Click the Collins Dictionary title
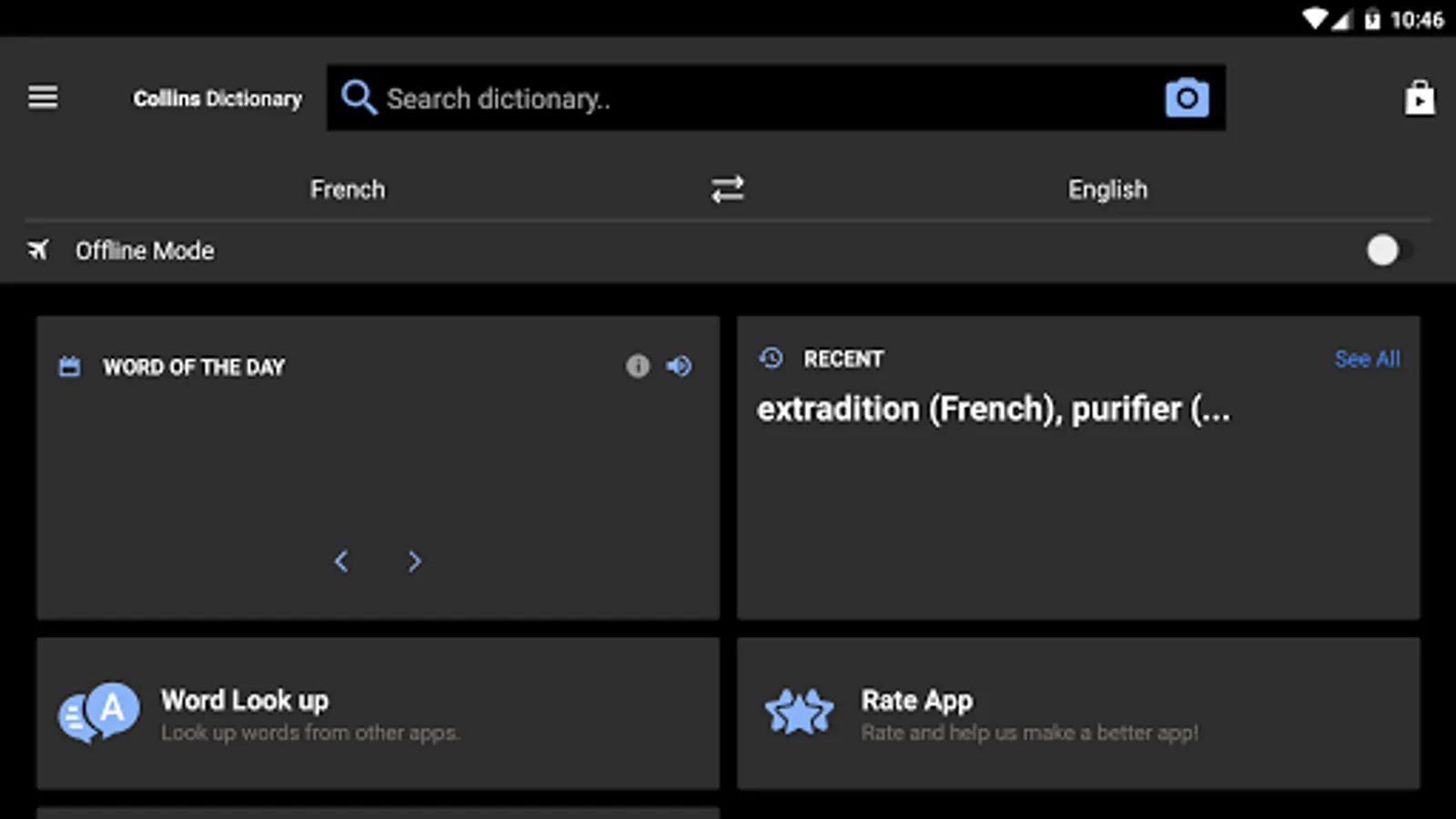The image size is (1456, 819). (x=217, y=98)
